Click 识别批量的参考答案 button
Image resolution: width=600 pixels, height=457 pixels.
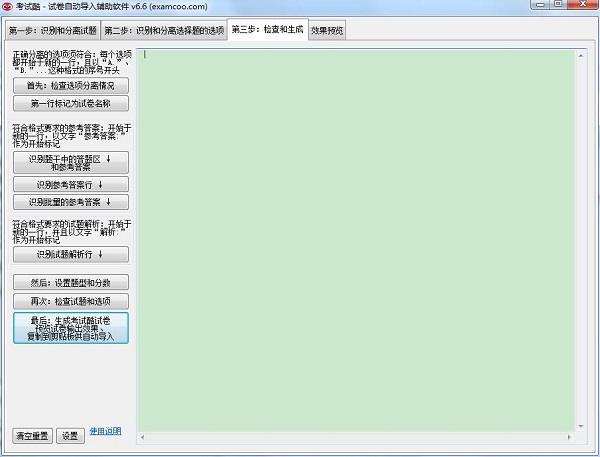pyautogui.click(x=71, y=202)
